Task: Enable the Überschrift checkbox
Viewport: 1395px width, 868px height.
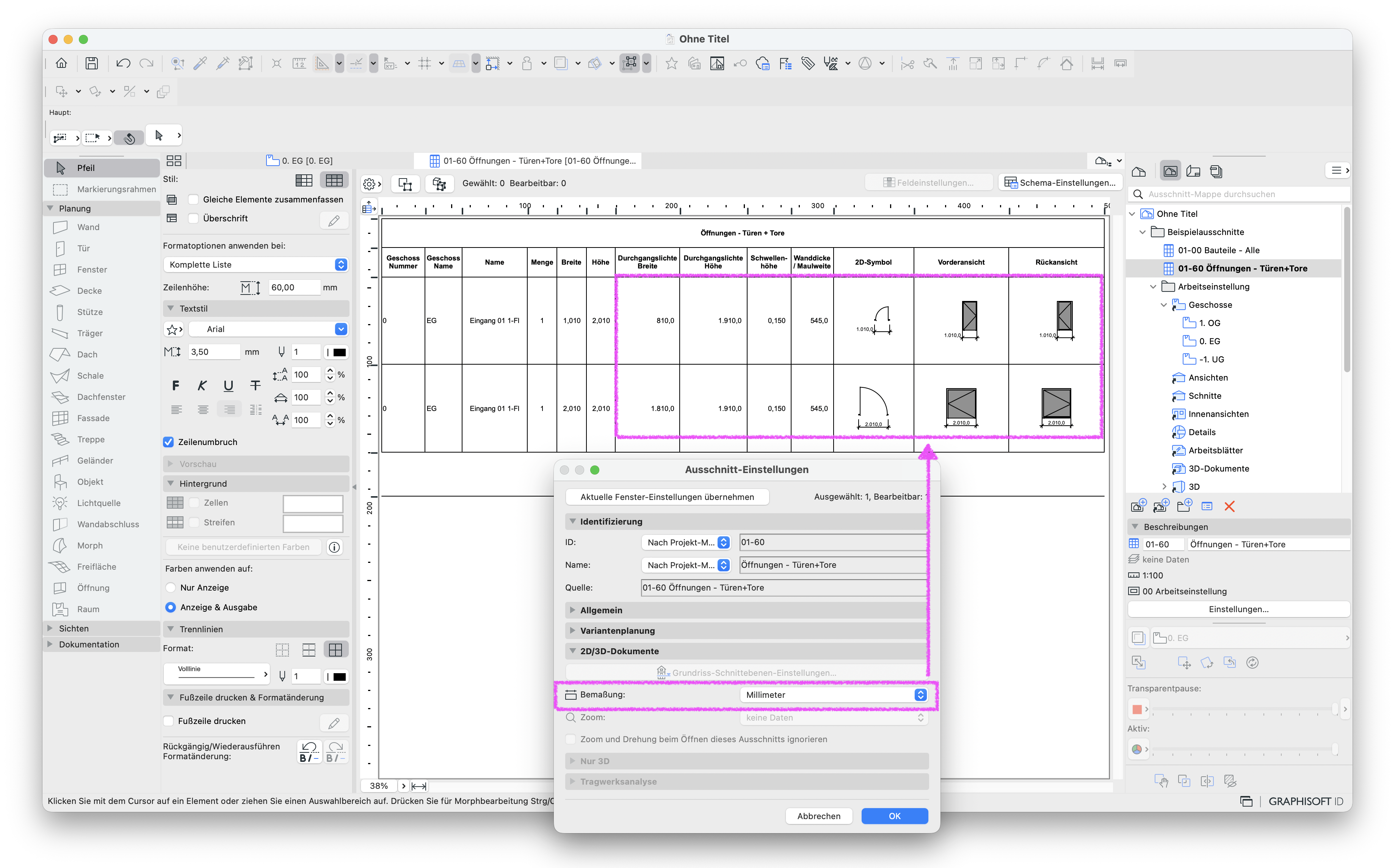Action: [x=193, y=218]
